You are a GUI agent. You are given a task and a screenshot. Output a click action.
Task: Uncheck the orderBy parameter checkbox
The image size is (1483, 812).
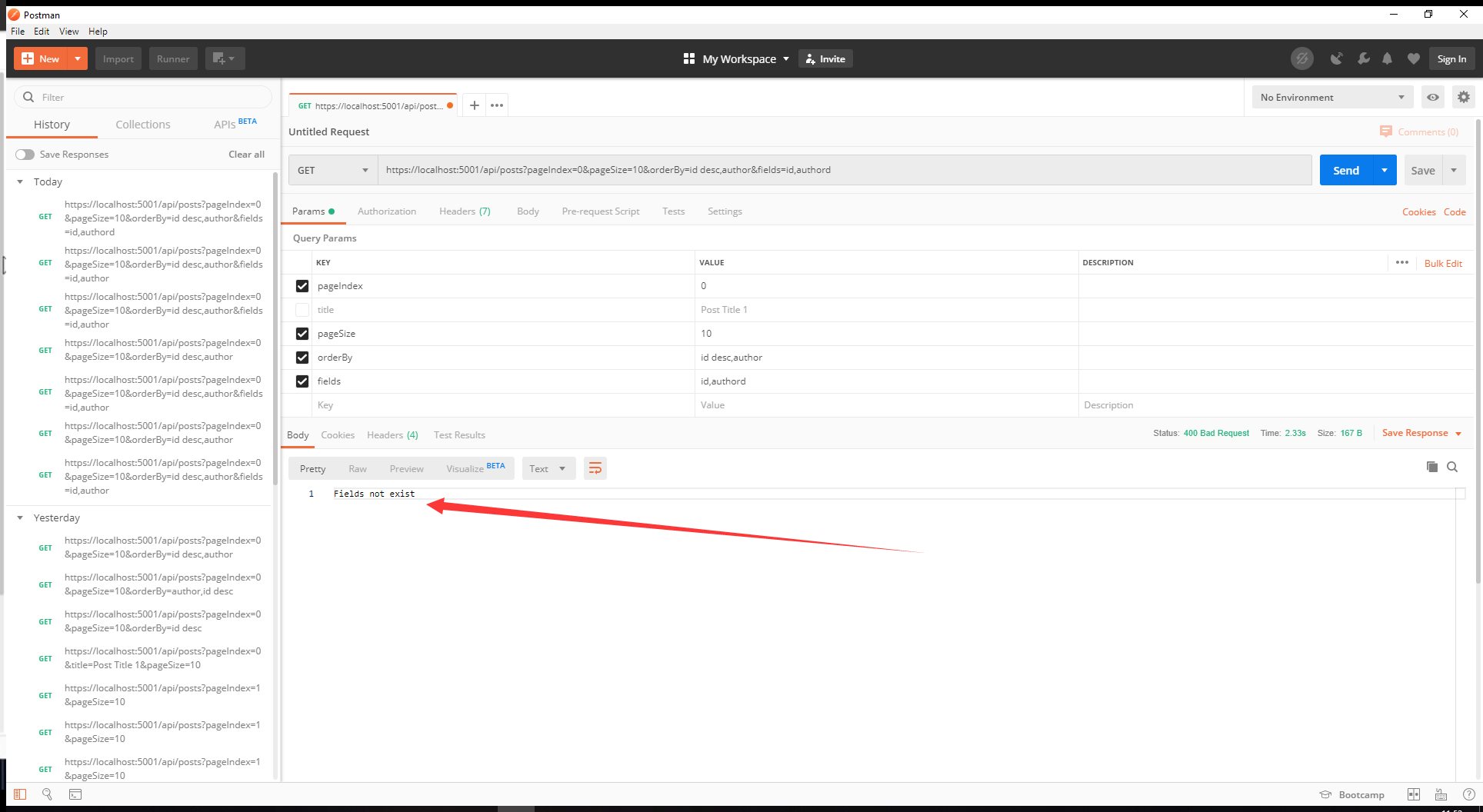pyautogui.click(x=302, y=358)
